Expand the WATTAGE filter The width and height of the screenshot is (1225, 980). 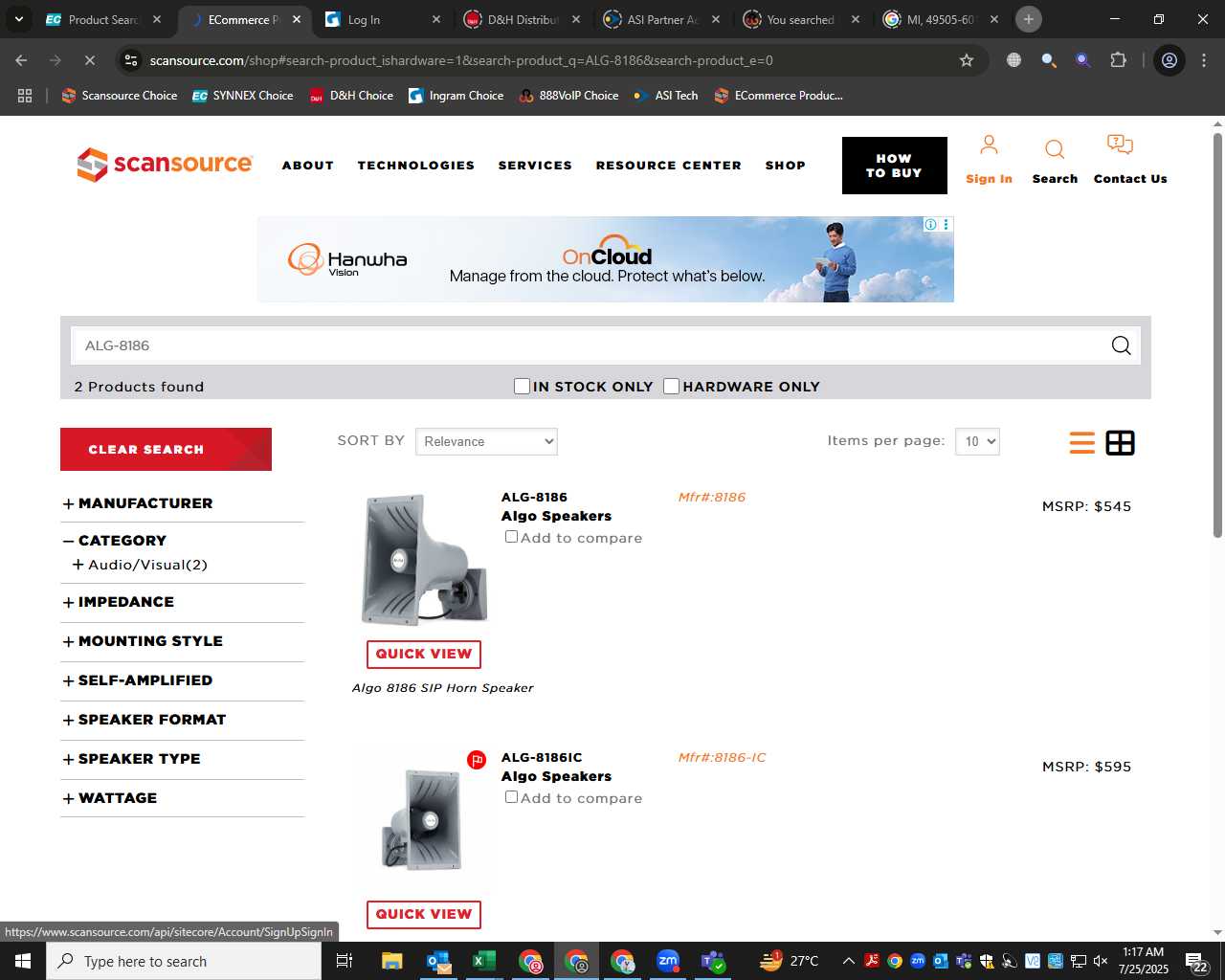110,798
